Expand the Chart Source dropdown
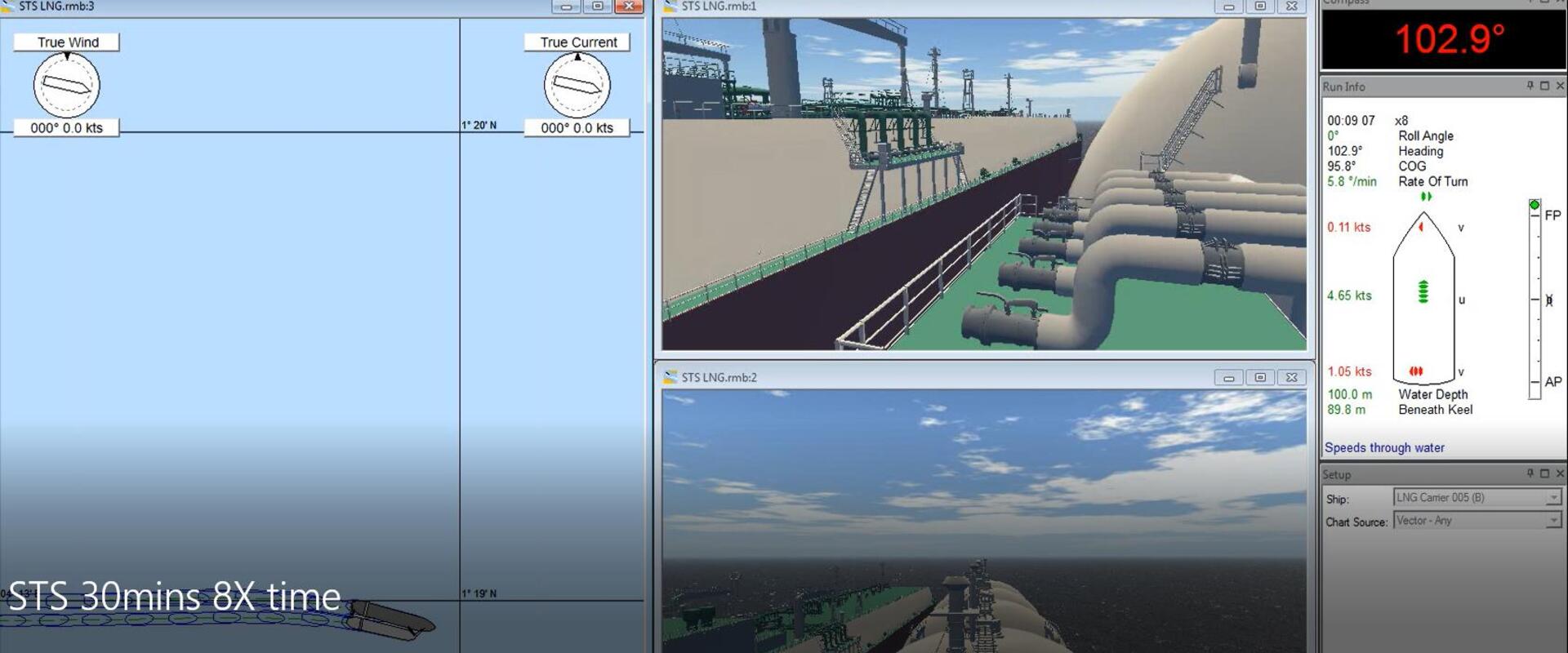This screenshot has width=1568, height=653. 1552,521
